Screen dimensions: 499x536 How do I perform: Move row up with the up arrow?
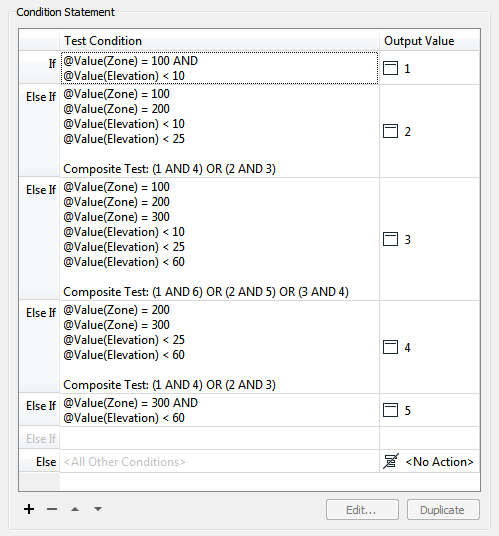coord(75,509)
